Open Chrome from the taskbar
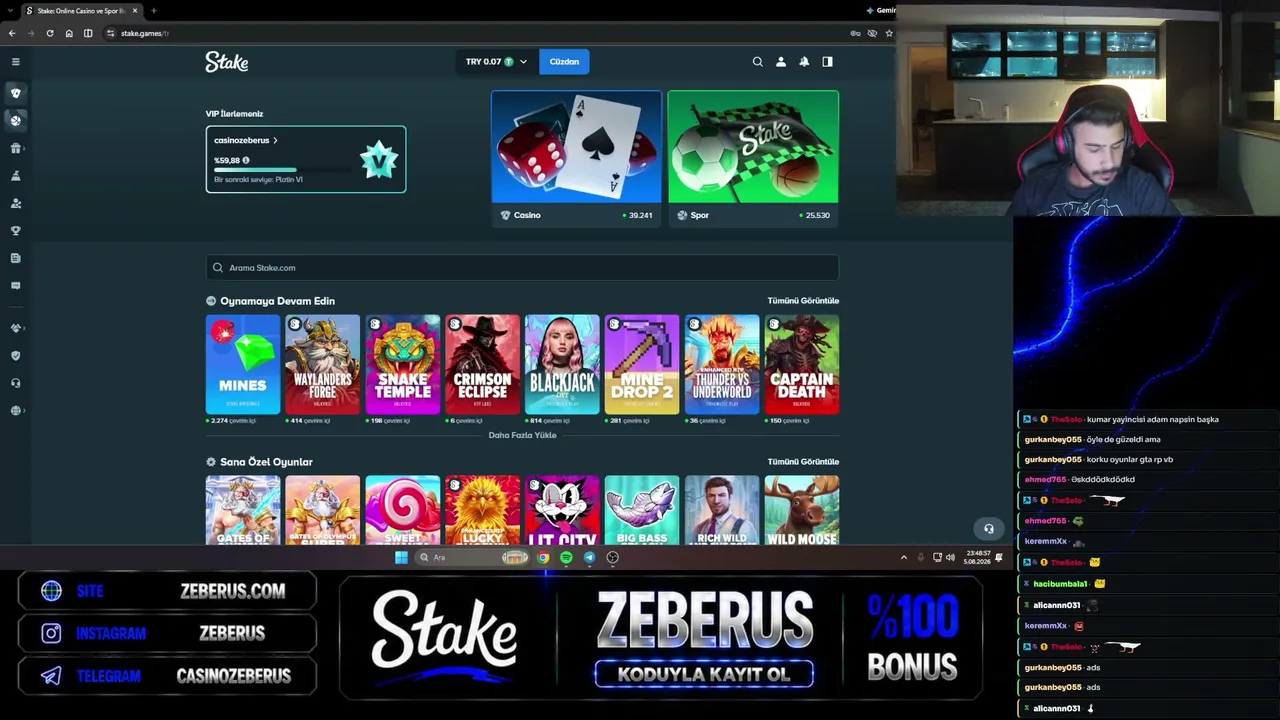Screen dimensions: 1280x720 pyautogui.click(x=543, y=558)
